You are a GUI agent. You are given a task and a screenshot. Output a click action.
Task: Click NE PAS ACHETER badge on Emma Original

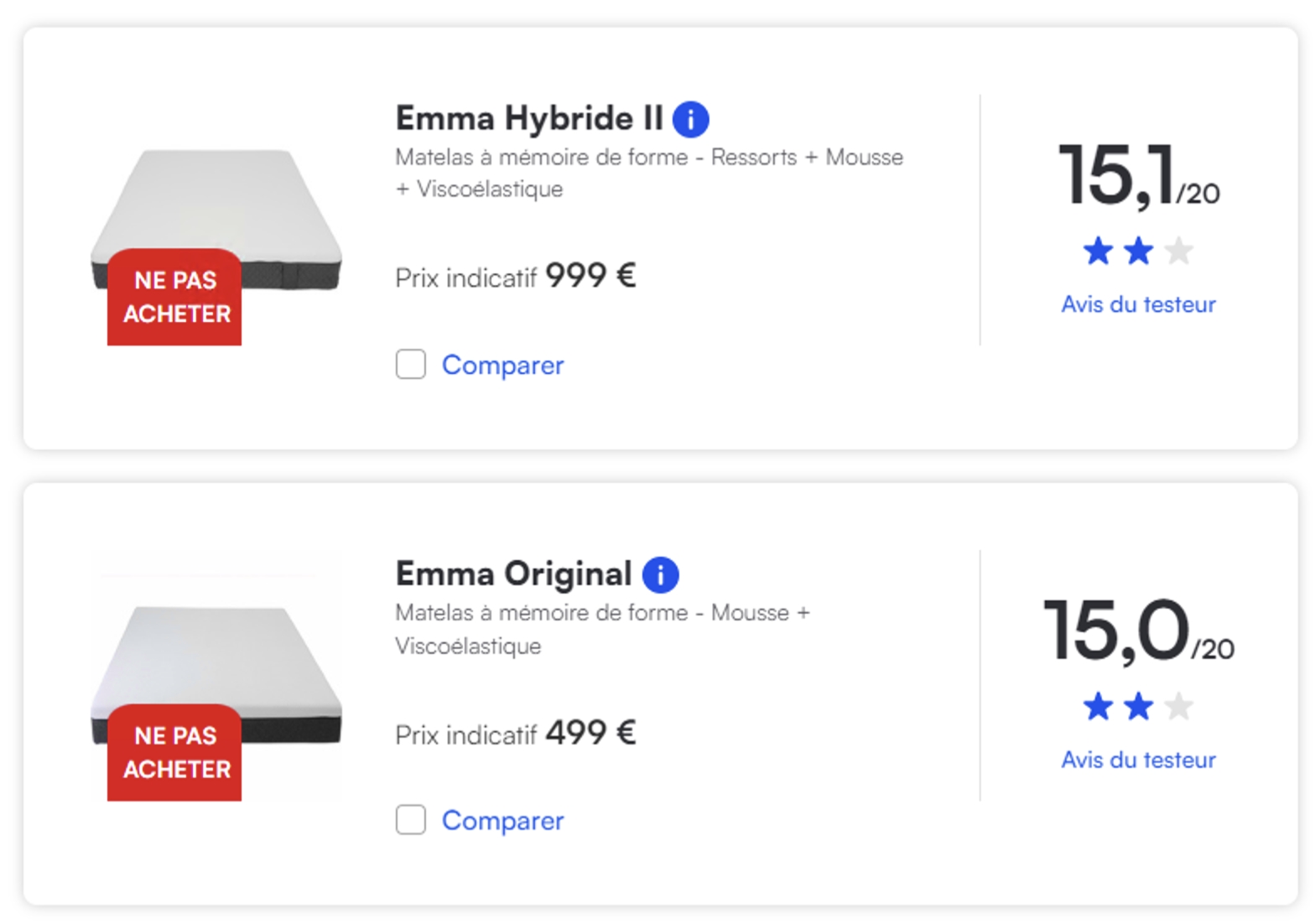(174, 753)
